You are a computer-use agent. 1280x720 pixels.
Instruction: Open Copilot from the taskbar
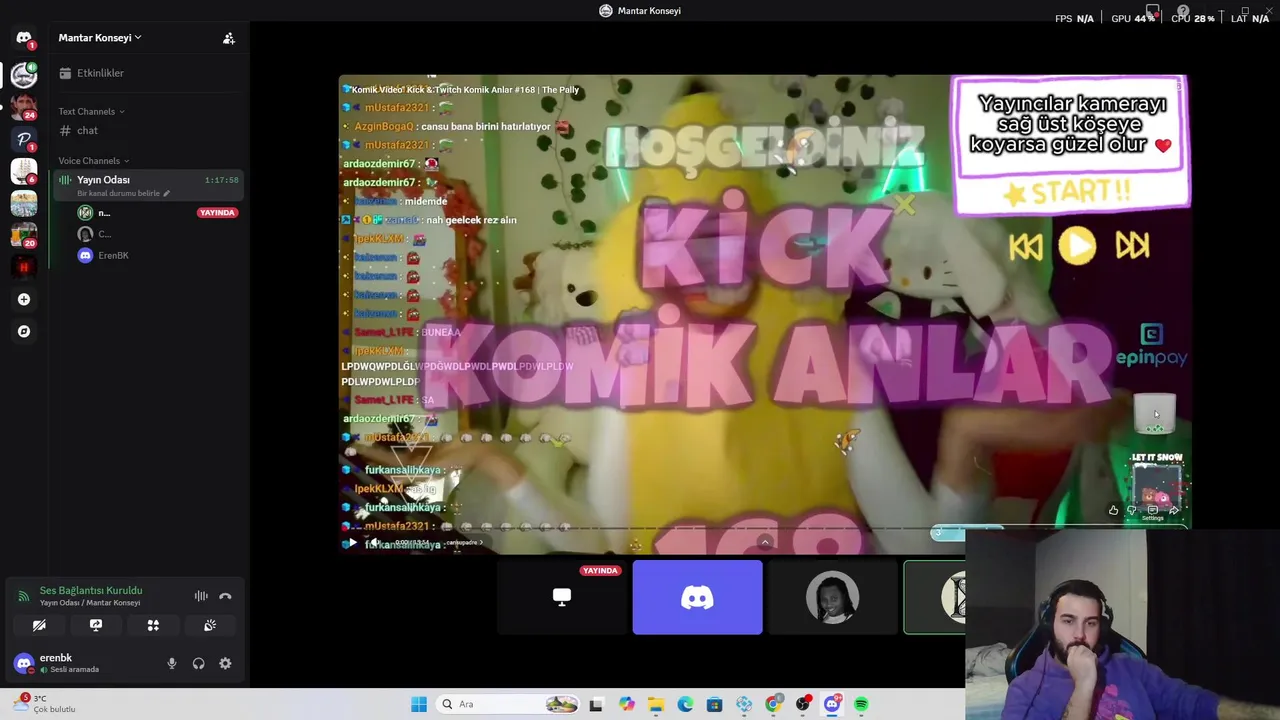[626, 704]
